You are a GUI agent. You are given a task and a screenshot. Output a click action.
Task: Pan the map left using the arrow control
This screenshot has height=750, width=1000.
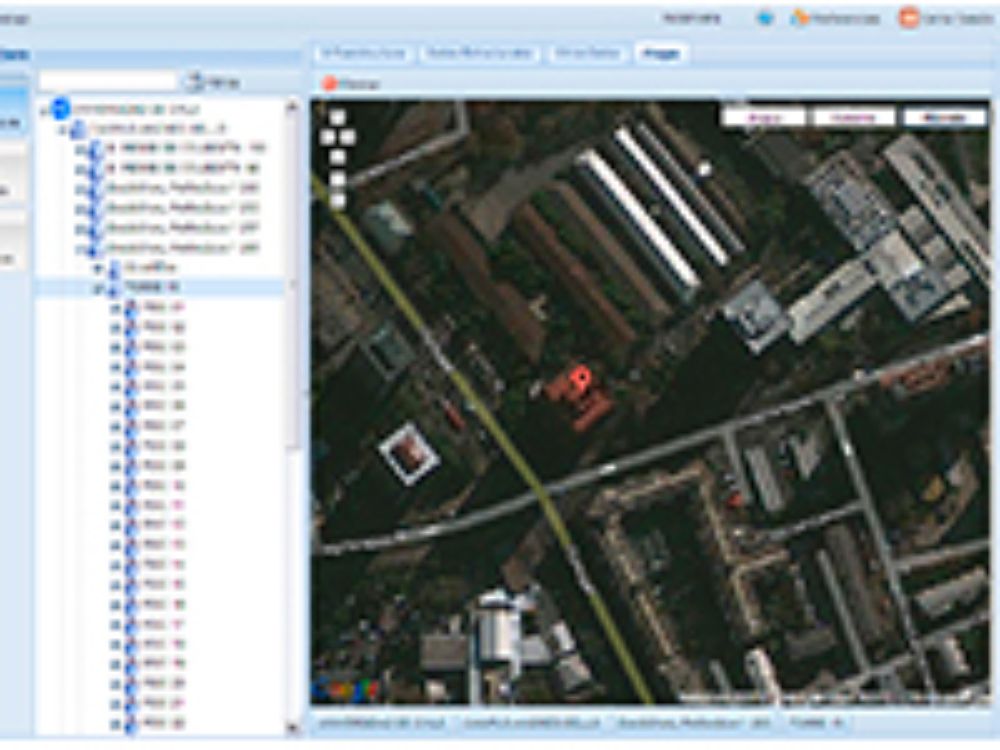point(328,137)
